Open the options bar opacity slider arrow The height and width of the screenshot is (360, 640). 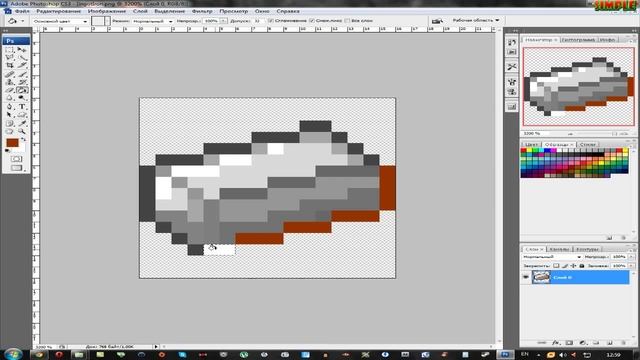[x=223, y=21]
